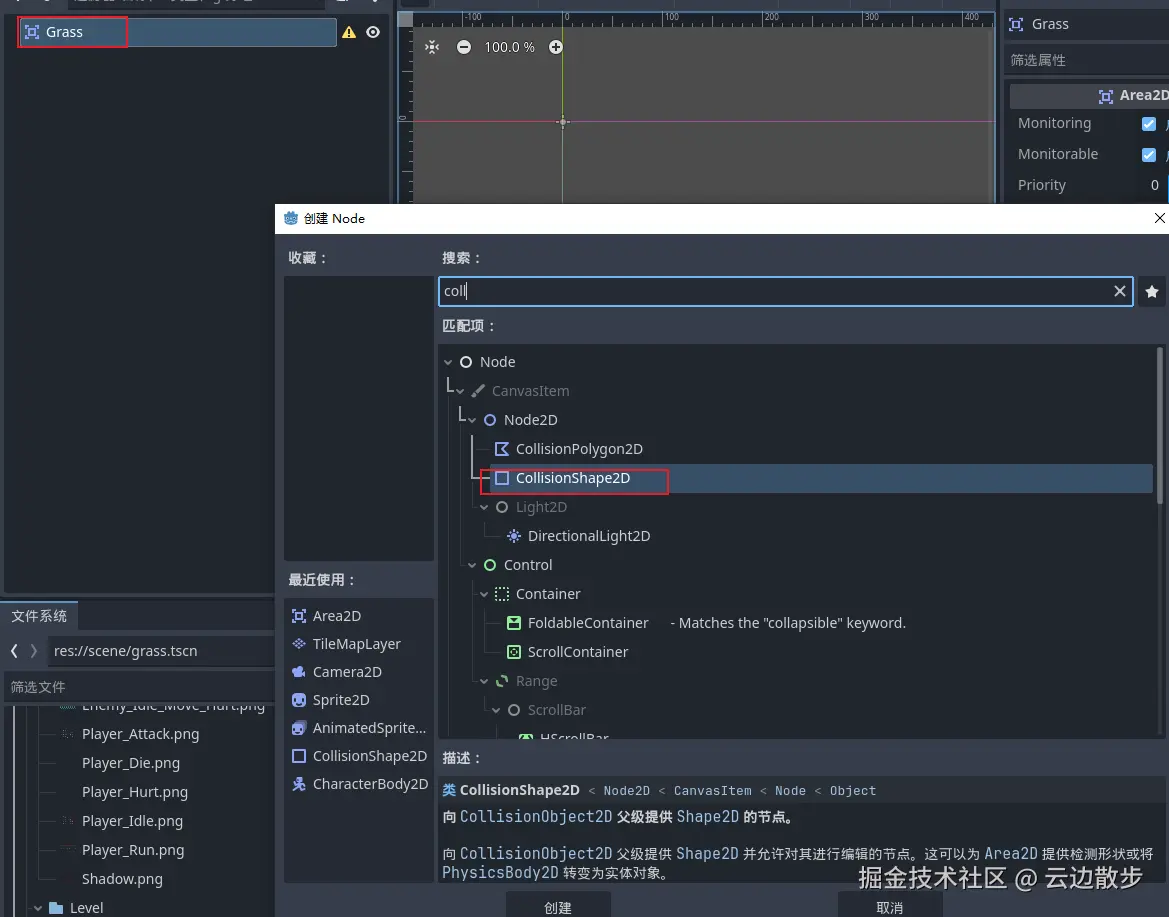Select the Grass node in scene tree
Viewport: 1169px width, 917px height.
pyautogui.click(x=177, y=32)
